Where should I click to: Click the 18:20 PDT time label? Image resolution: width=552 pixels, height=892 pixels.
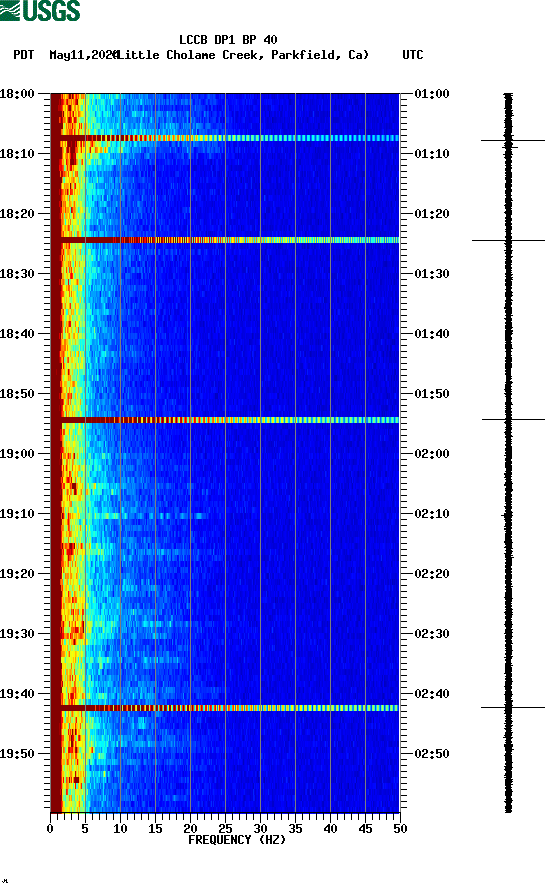17,214
